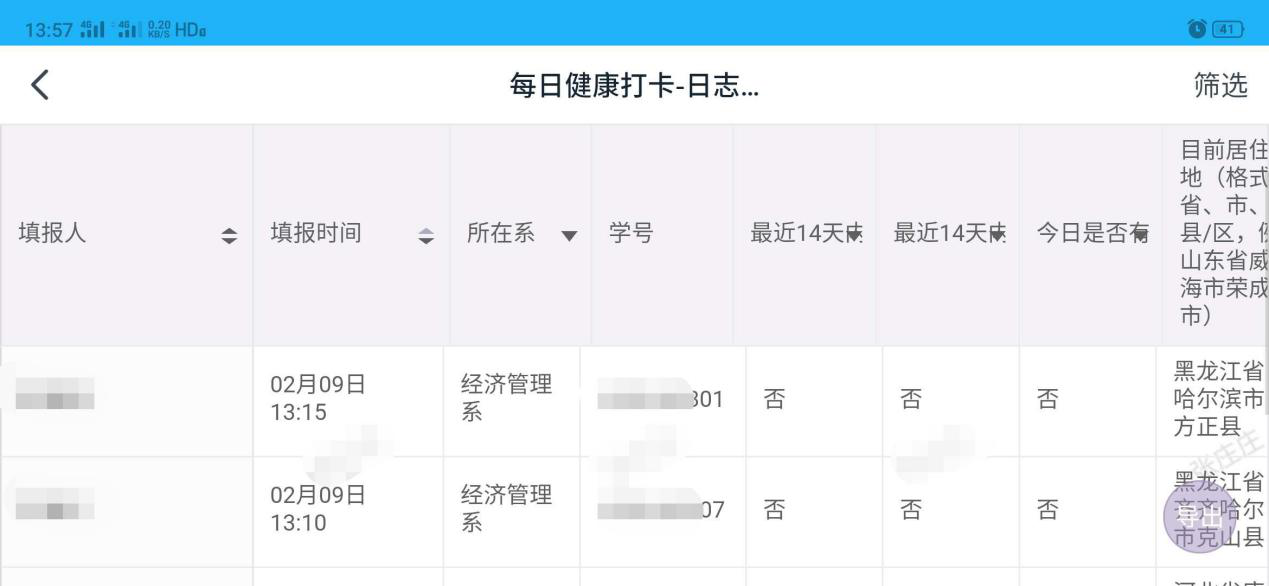Tap the alarm clock status icon
Viewport: 1269px width, 586px height.
coord(1197,29)
